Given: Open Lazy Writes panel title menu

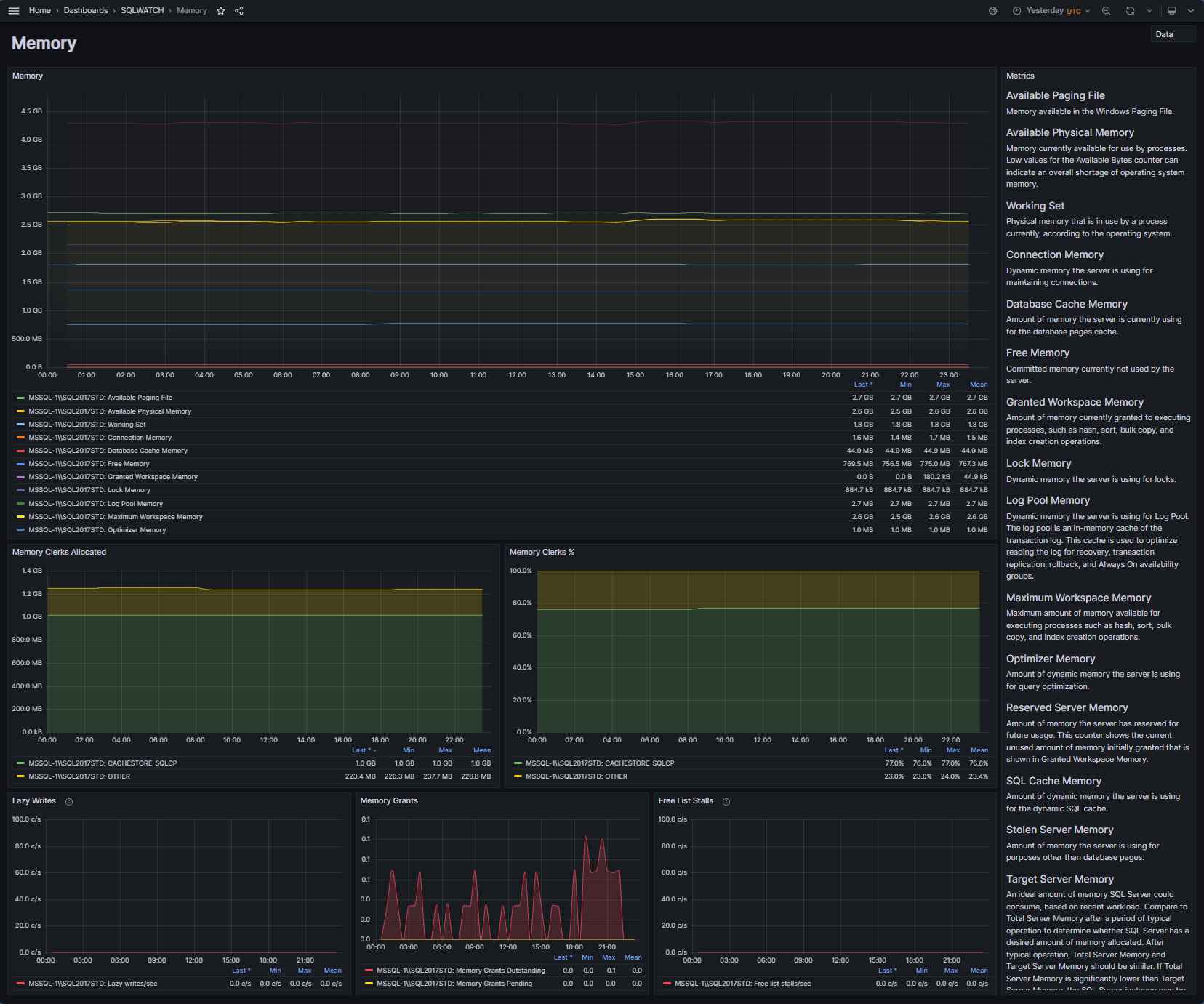Looking at the screenshot, I should [x=34, y=800].
